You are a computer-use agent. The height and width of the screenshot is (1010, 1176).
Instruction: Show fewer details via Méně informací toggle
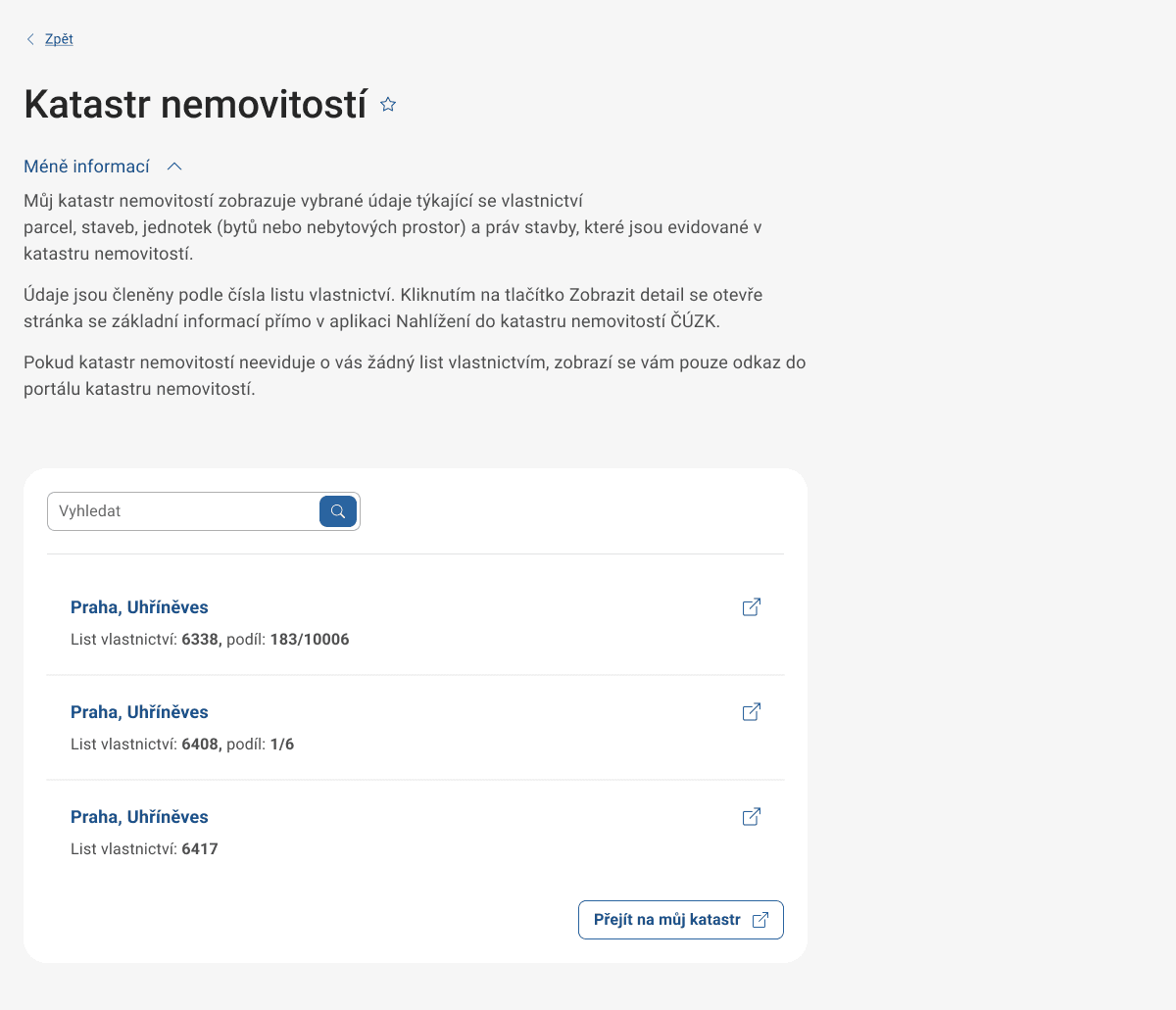pos(86,166)
